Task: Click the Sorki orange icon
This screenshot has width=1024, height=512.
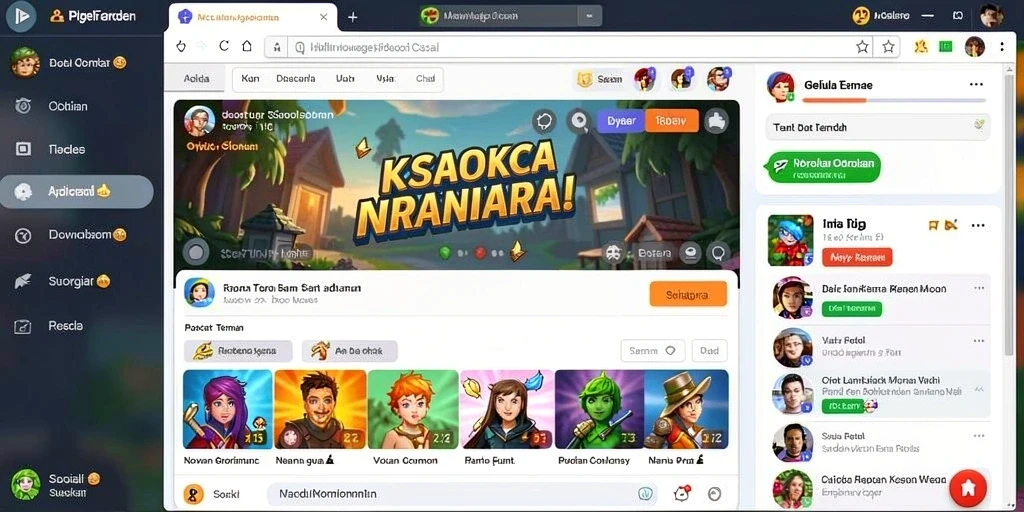Action: (194, 494)
